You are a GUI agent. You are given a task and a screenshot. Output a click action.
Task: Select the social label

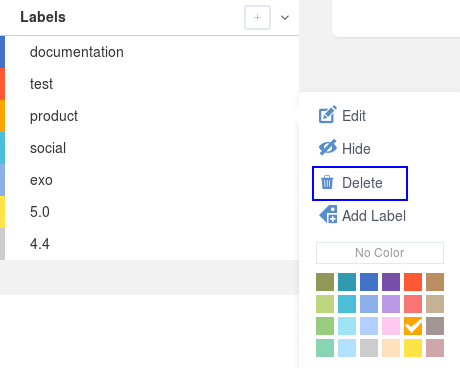pyautogui.click(x=149, y=148)
